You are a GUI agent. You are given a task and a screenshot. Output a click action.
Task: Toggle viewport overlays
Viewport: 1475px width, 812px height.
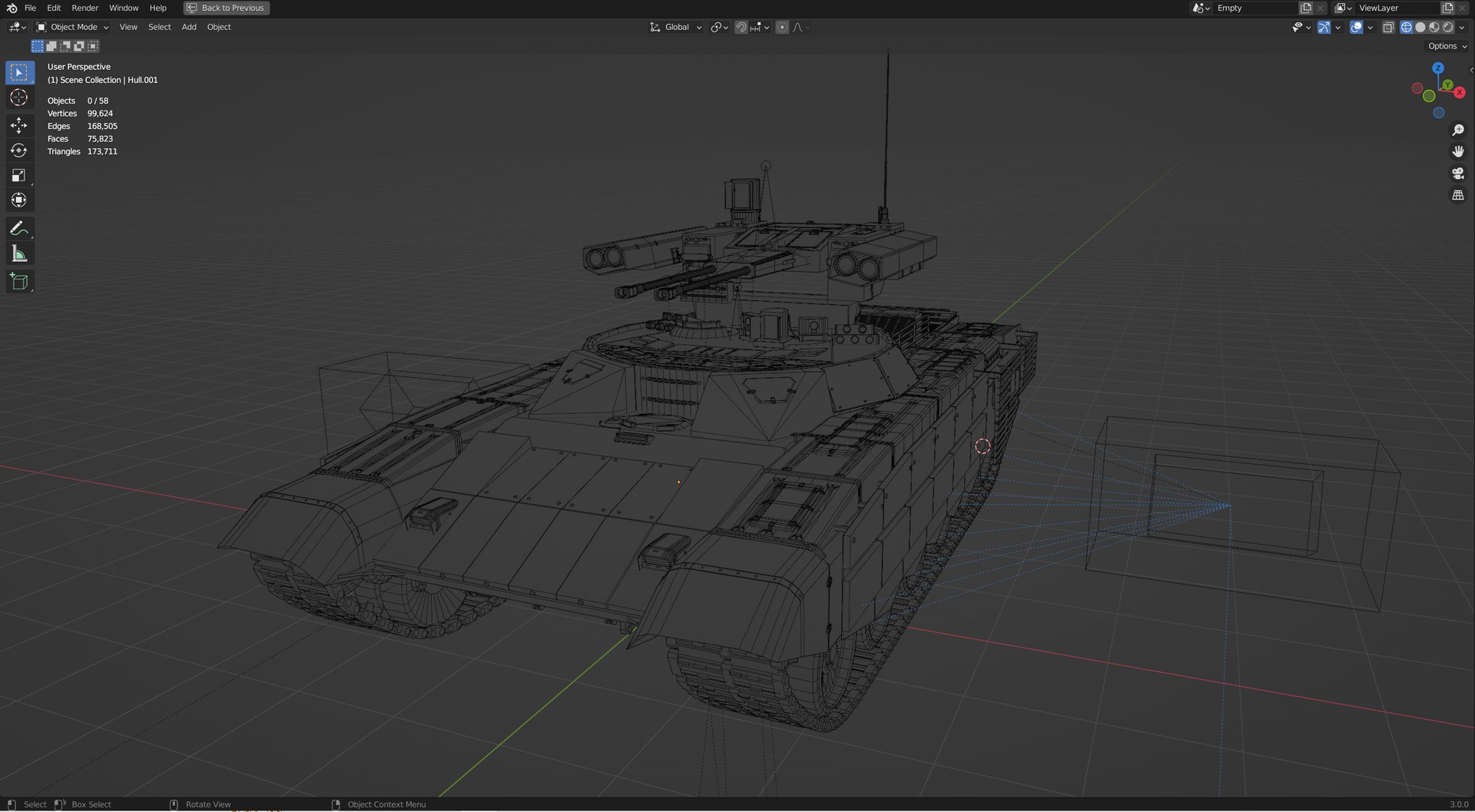click(x=1356, y=27)
